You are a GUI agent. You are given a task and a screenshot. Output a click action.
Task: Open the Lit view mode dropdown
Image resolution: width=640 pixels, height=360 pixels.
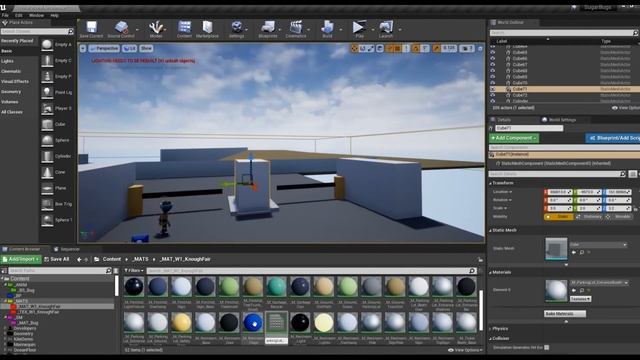tap(130, 49)
